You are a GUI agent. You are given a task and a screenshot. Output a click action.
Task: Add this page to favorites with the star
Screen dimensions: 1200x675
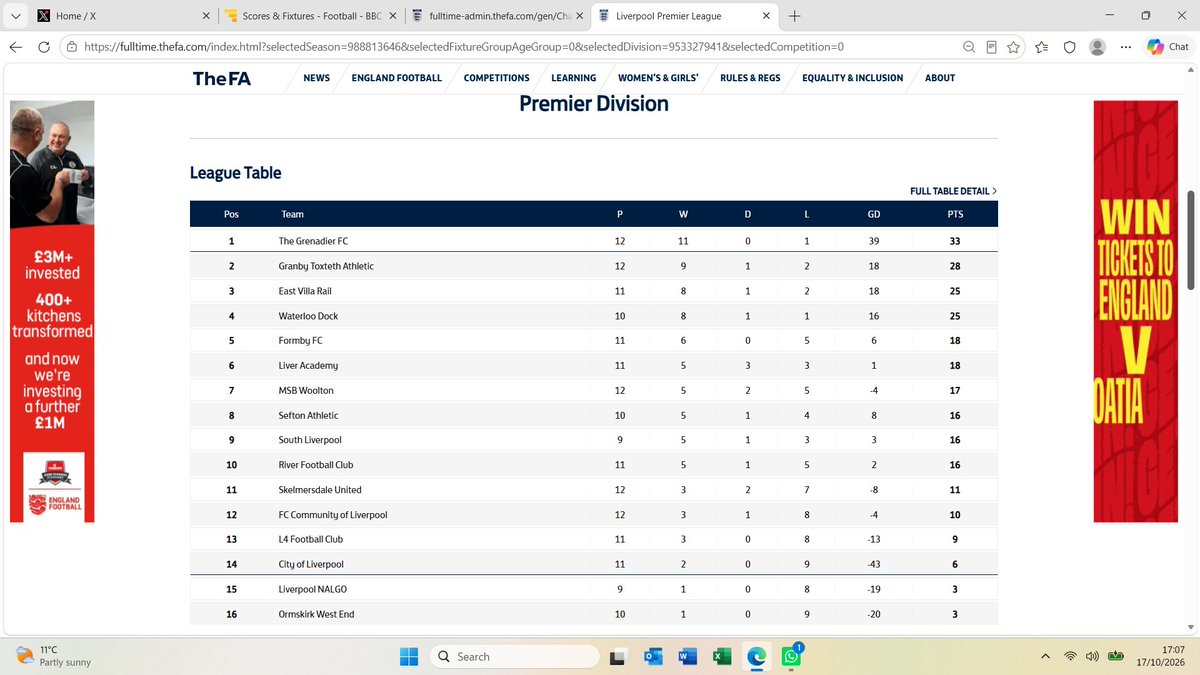point(1015,47)
